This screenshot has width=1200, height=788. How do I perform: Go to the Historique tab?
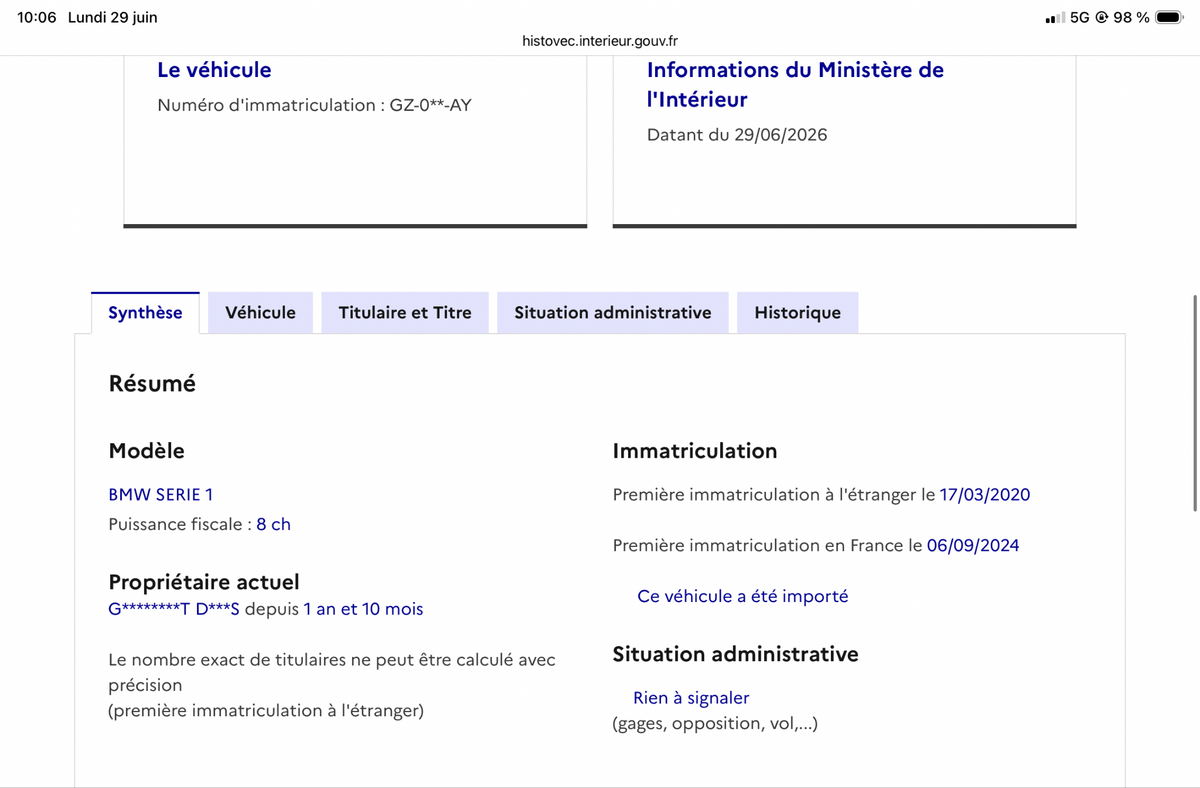click(797, 313)
